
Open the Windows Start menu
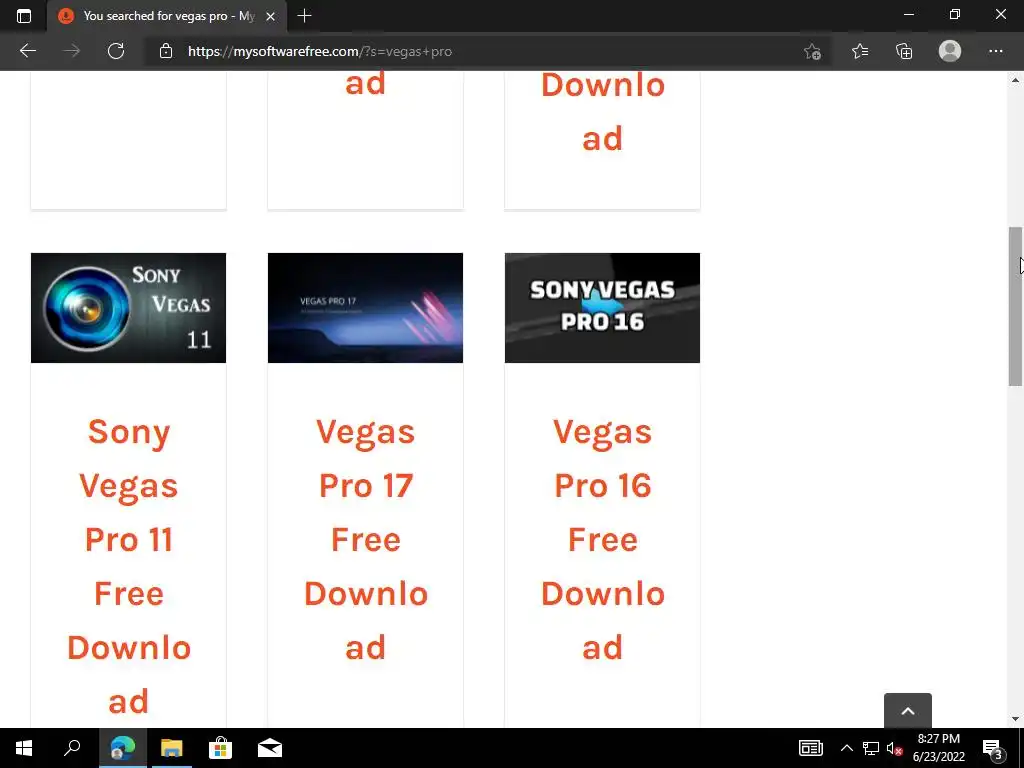[24, 748]
